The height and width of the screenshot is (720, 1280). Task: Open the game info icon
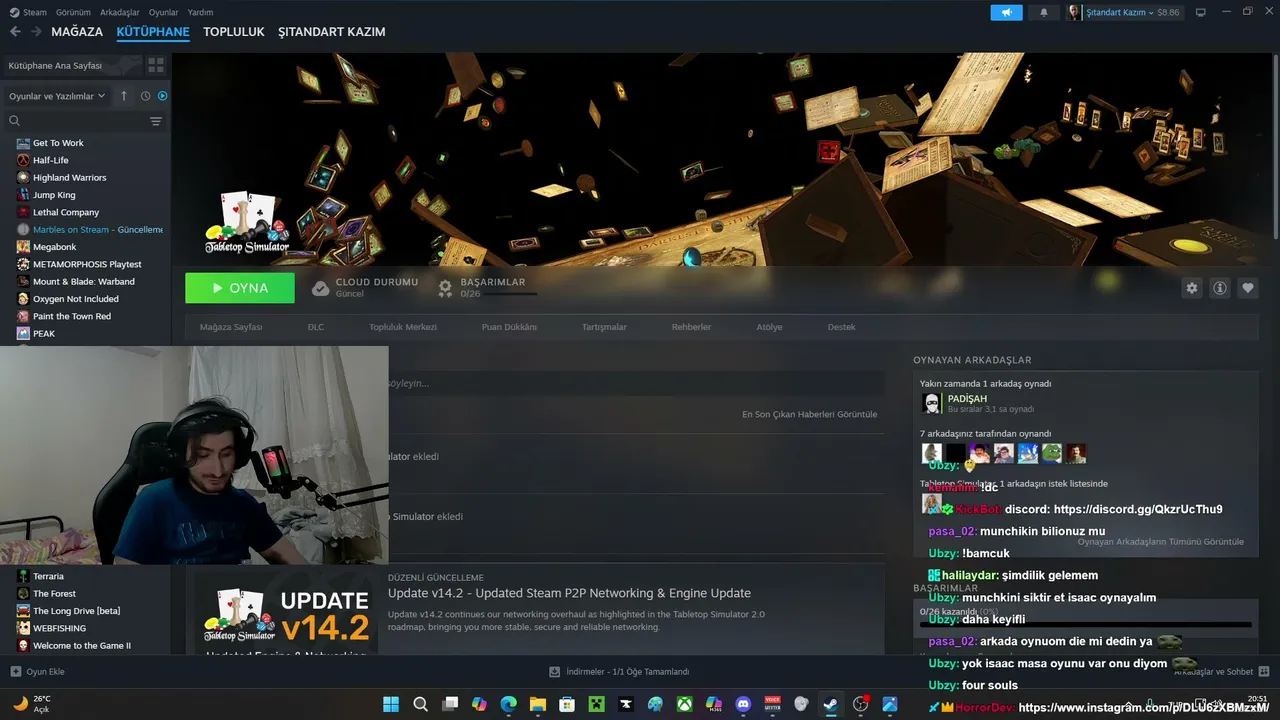click(x=1220, y=288)
